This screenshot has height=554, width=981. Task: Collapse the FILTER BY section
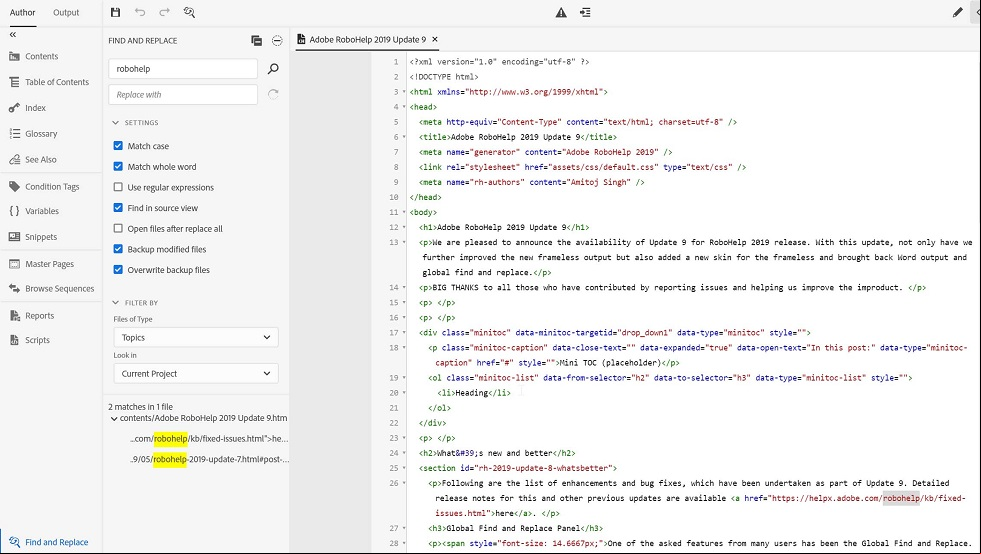point(115,302)
